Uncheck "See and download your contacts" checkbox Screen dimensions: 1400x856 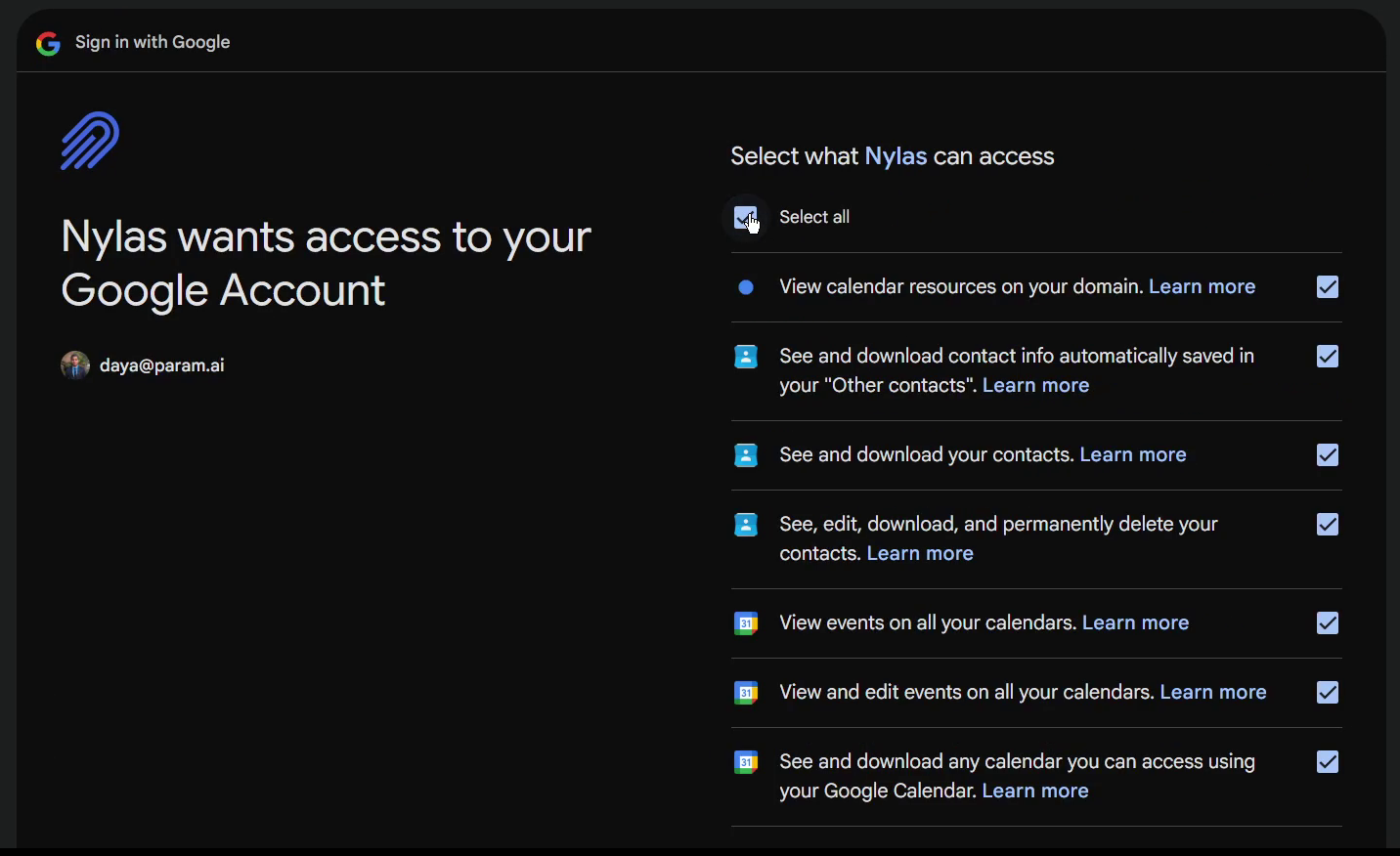tap(1328, 455)
